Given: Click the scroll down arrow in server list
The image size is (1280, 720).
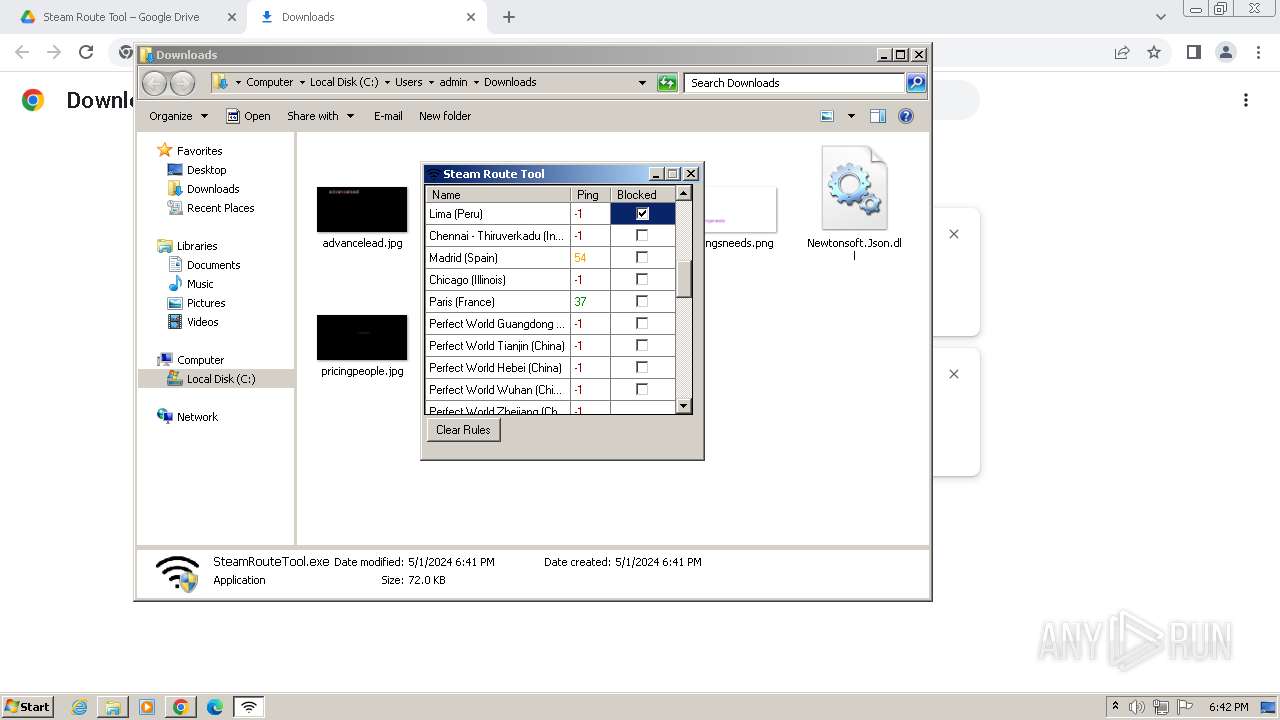Looking at the screenshot, I should coord(684,405).
